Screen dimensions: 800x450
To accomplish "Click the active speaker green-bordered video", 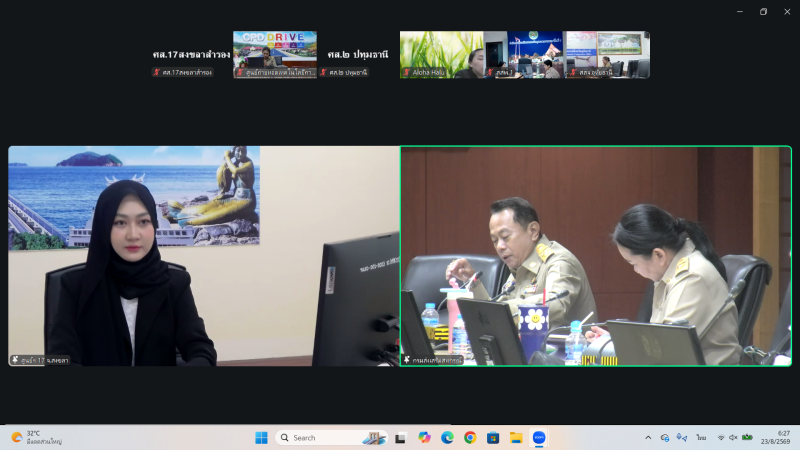I will 596,256.
